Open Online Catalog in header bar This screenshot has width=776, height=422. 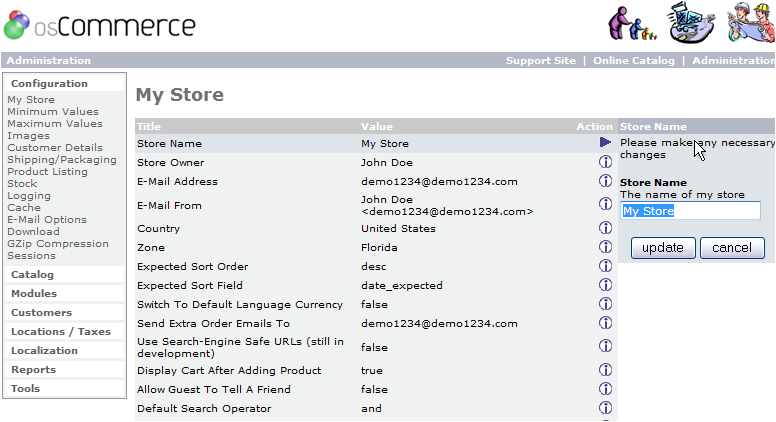636,61
